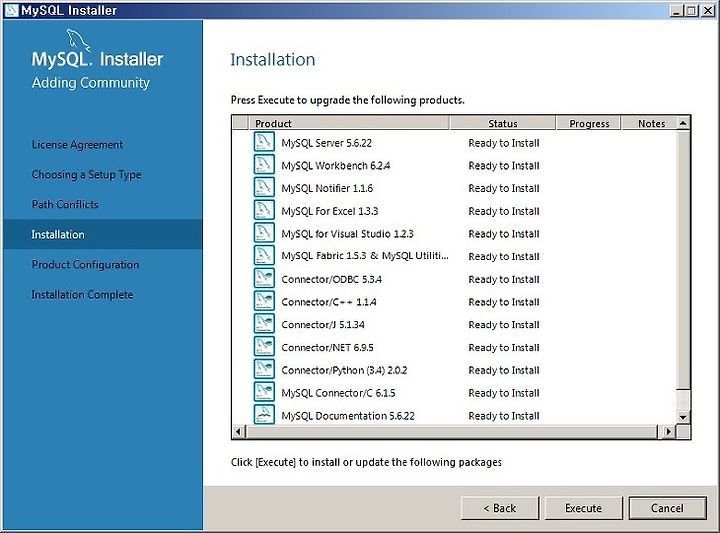
Task: Click the horizontal scroll right arrow
Action: point(669,432)
